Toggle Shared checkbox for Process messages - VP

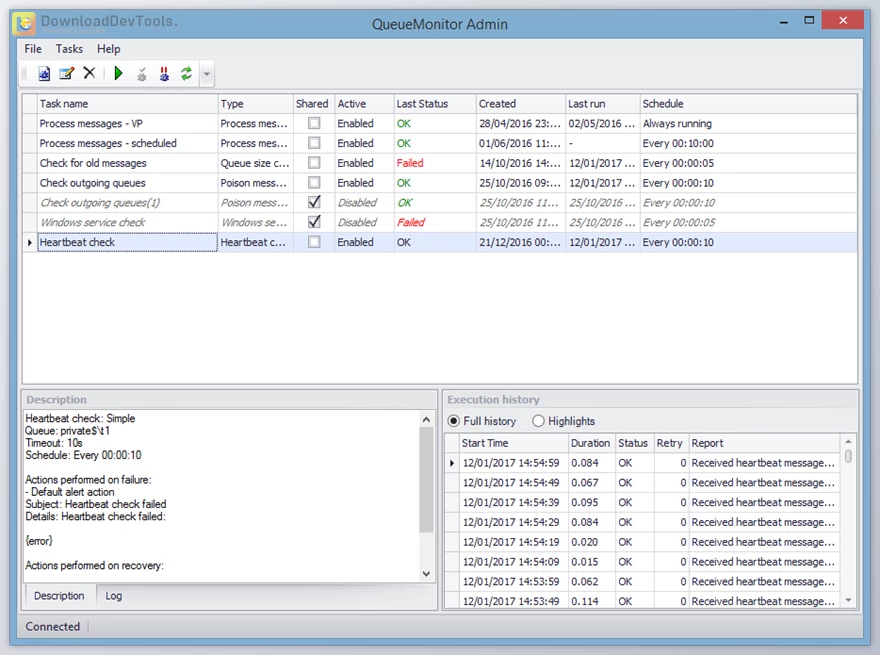(x=314, y=123)
